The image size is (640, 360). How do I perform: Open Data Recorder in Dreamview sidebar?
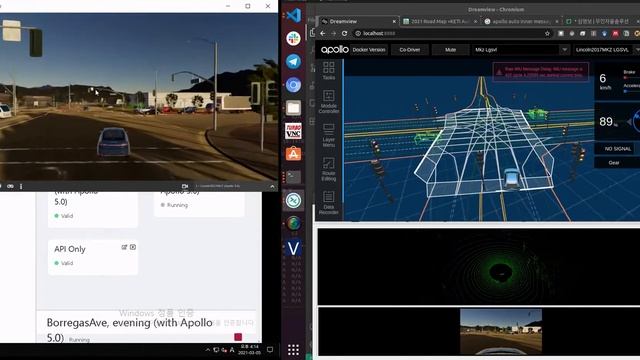[329, 203]
